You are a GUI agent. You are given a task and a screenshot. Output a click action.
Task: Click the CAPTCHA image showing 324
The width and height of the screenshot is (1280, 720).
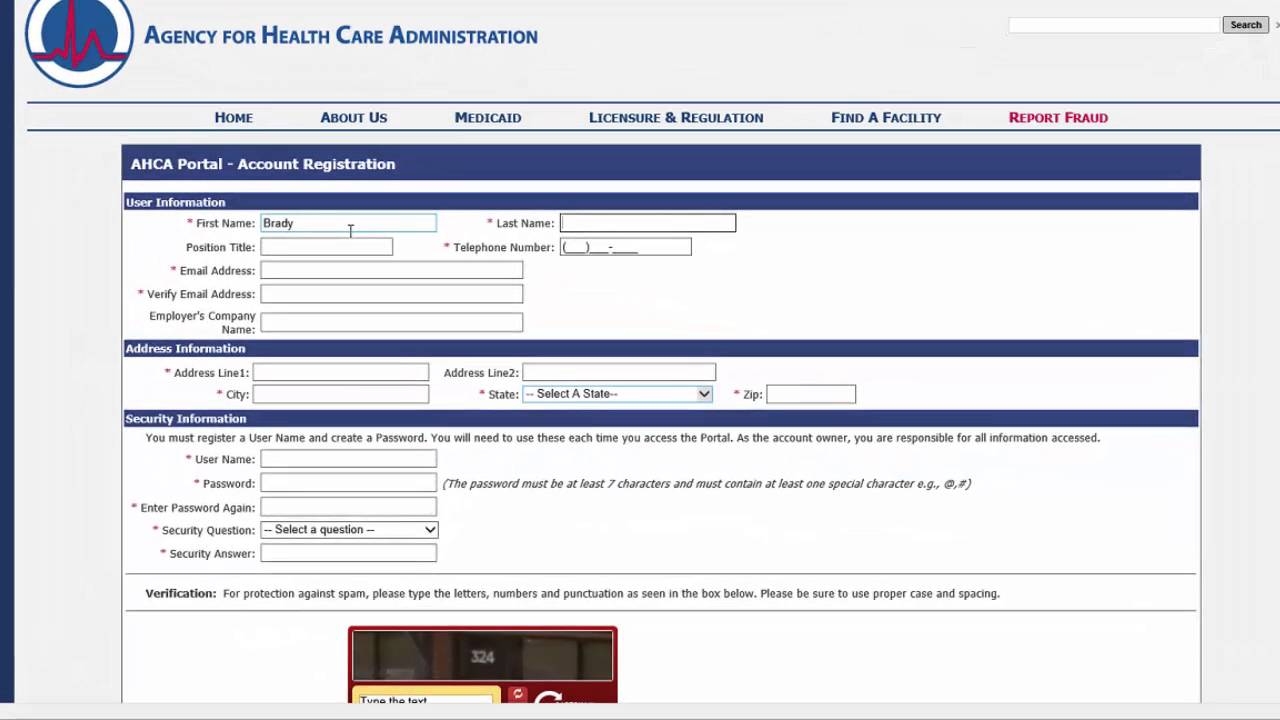pyautogui.click(x=482, y=657)
